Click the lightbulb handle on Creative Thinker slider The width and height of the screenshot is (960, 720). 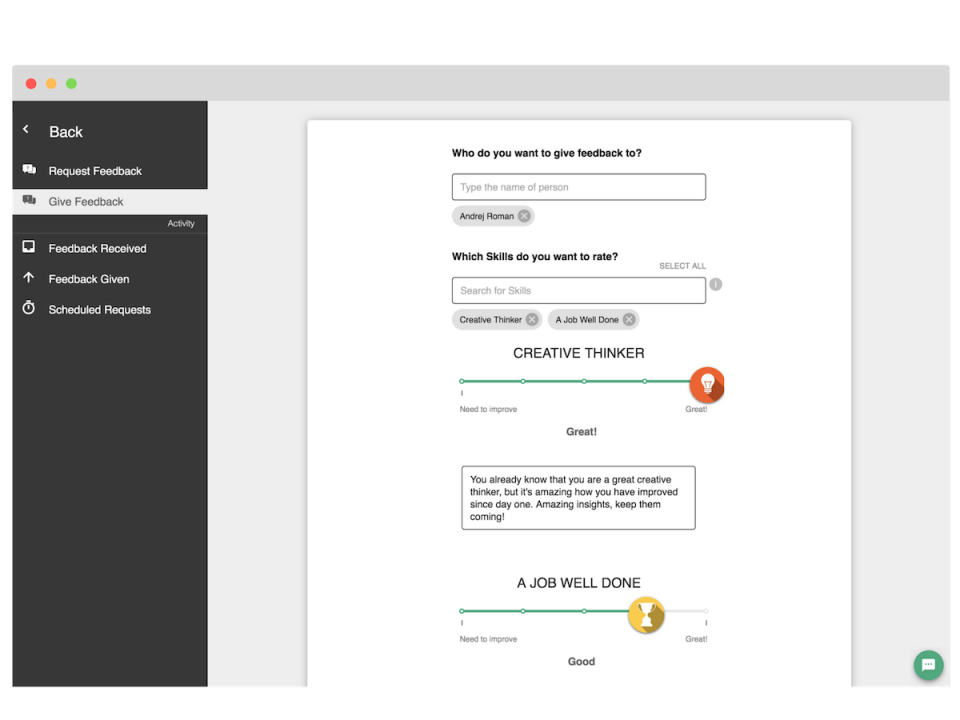click(x=707, y=383)
